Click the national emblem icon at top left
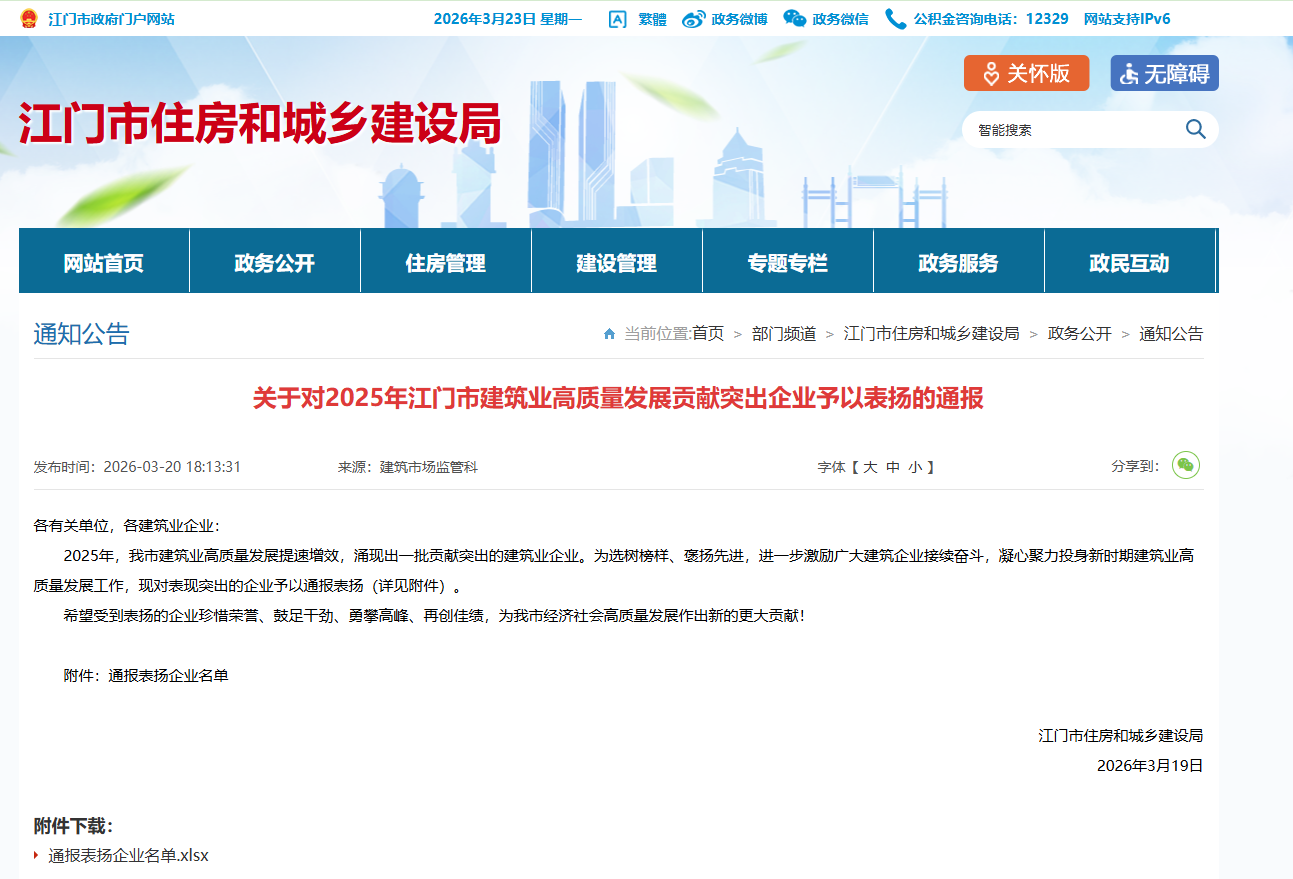Image resolution: width=1293 pixels, height=879 pixels. click(28, 18)
